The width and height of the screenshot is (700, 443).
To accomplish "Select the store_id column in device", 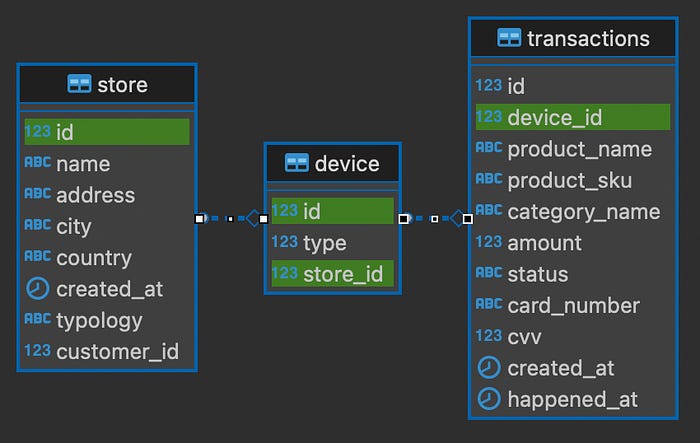I will [333, 274].
